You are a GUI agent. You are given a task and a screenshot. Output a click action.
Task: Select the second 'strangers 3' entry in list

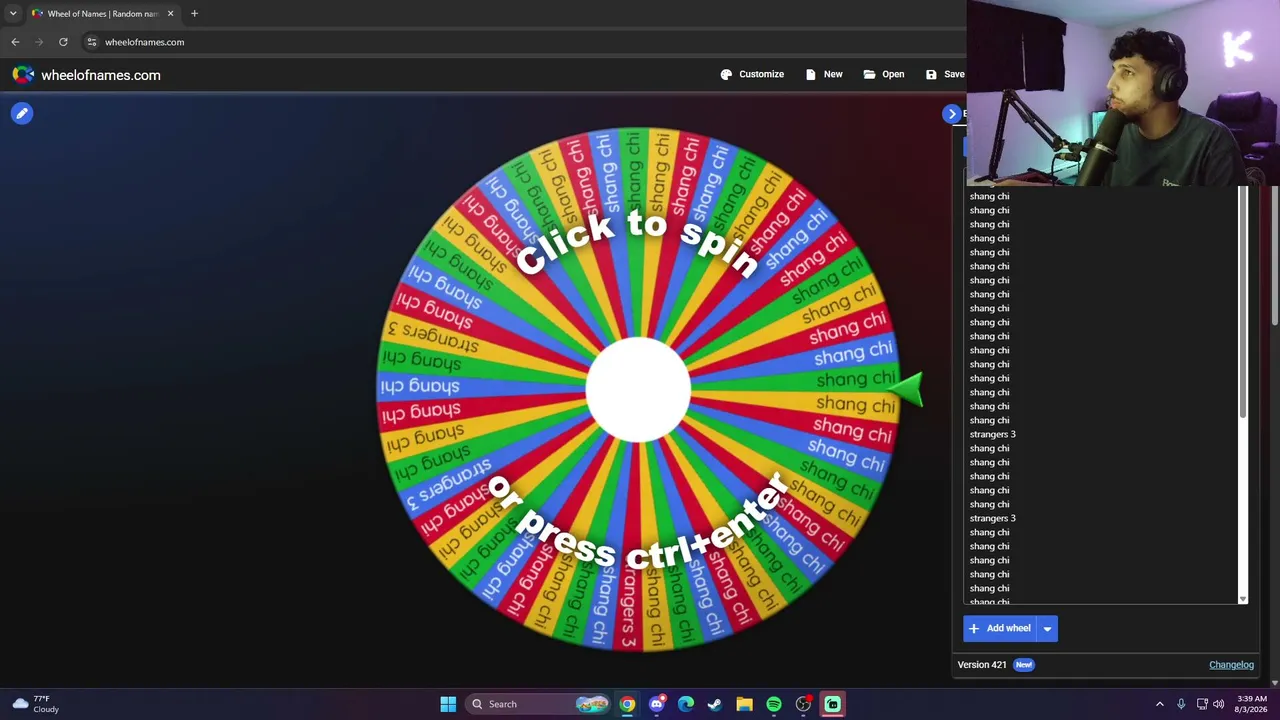(992, 518)
